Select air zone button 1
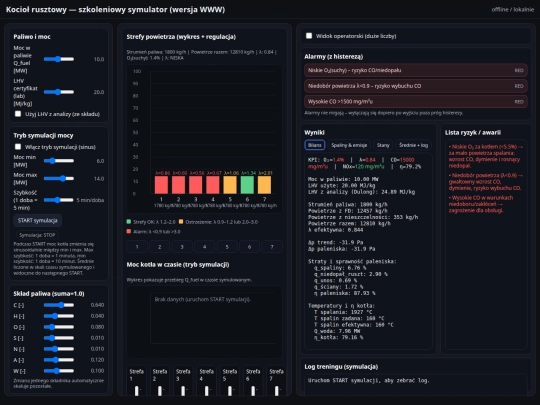The image size is (540, 405). (x=137, y=247)
